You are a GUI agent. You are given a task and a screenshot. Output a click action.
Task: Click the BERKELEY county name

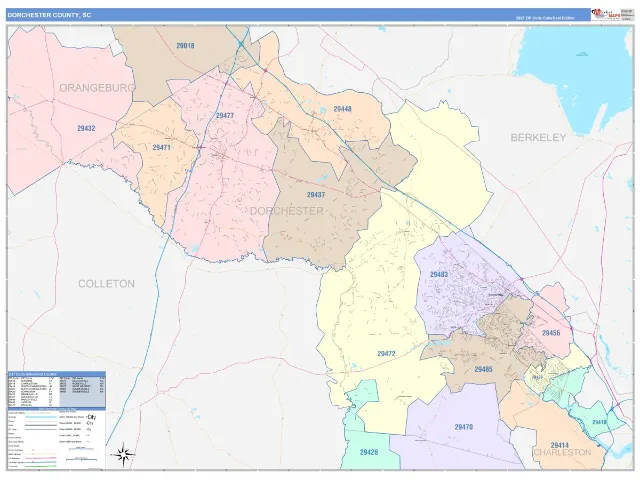(x=538, y=138)
